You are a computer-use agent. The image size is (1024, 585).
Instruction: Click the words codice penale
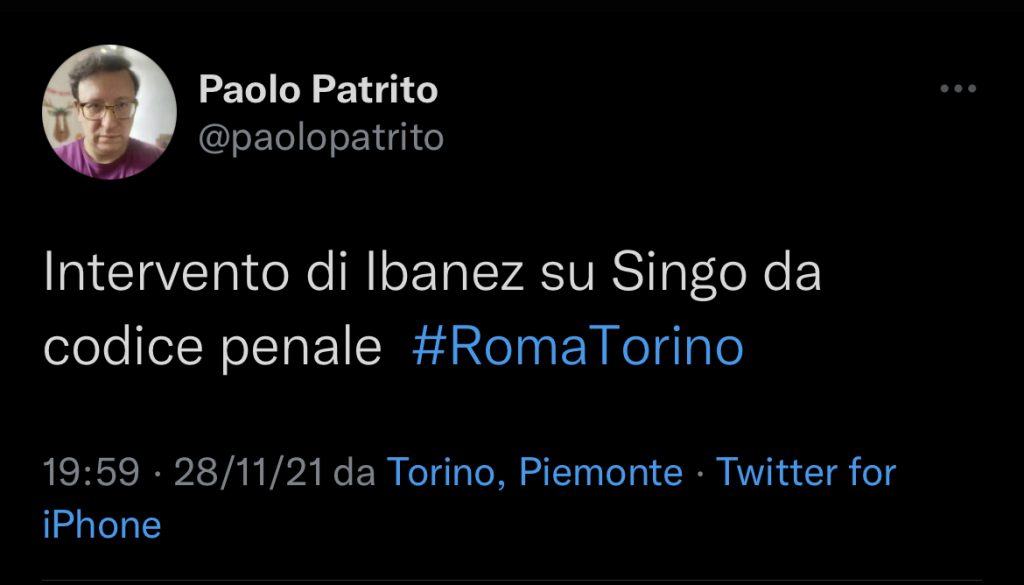(x=212, y=347)
